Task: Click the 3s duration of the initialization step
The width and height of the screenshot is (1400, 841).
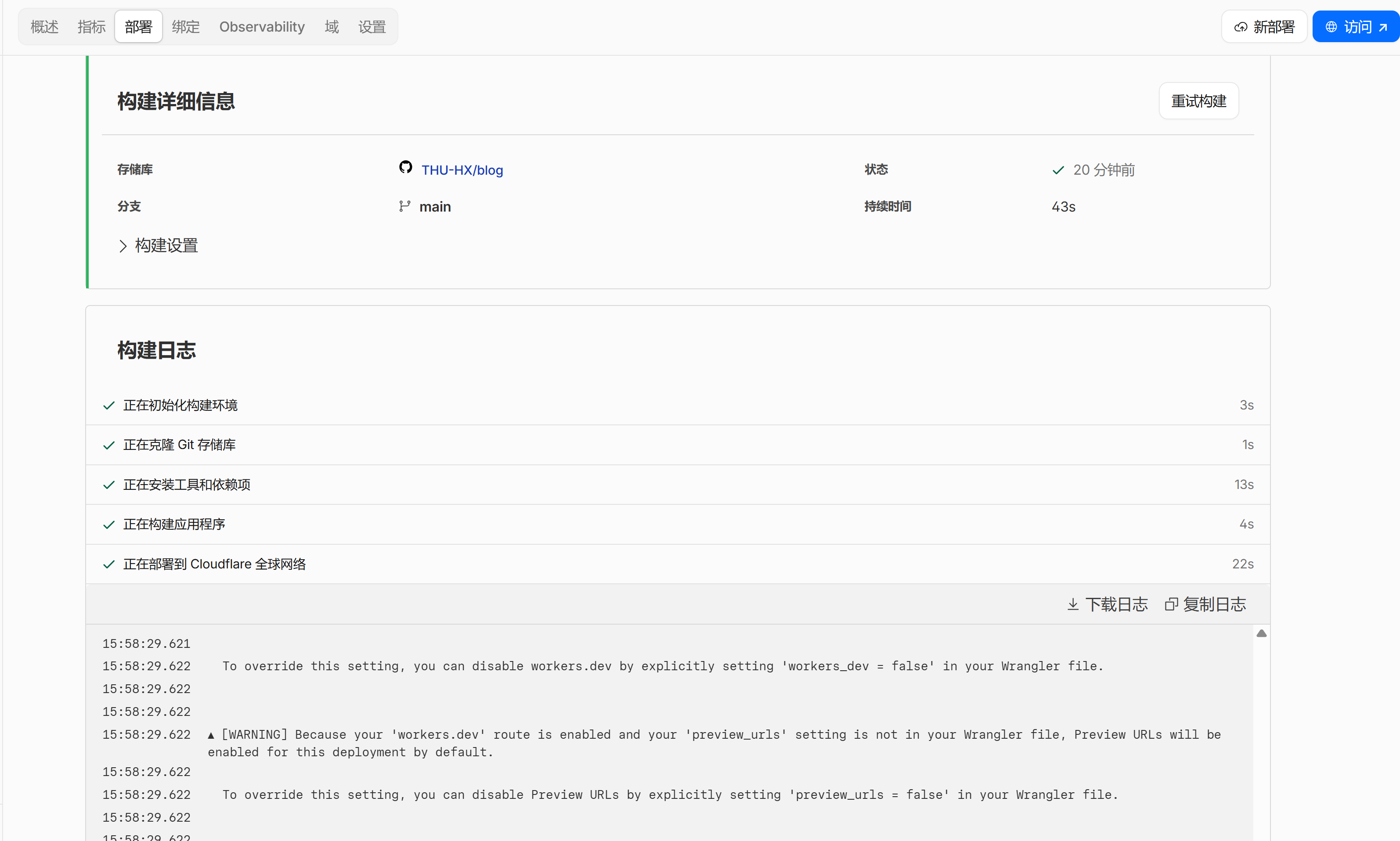Action: (1246, 405)
